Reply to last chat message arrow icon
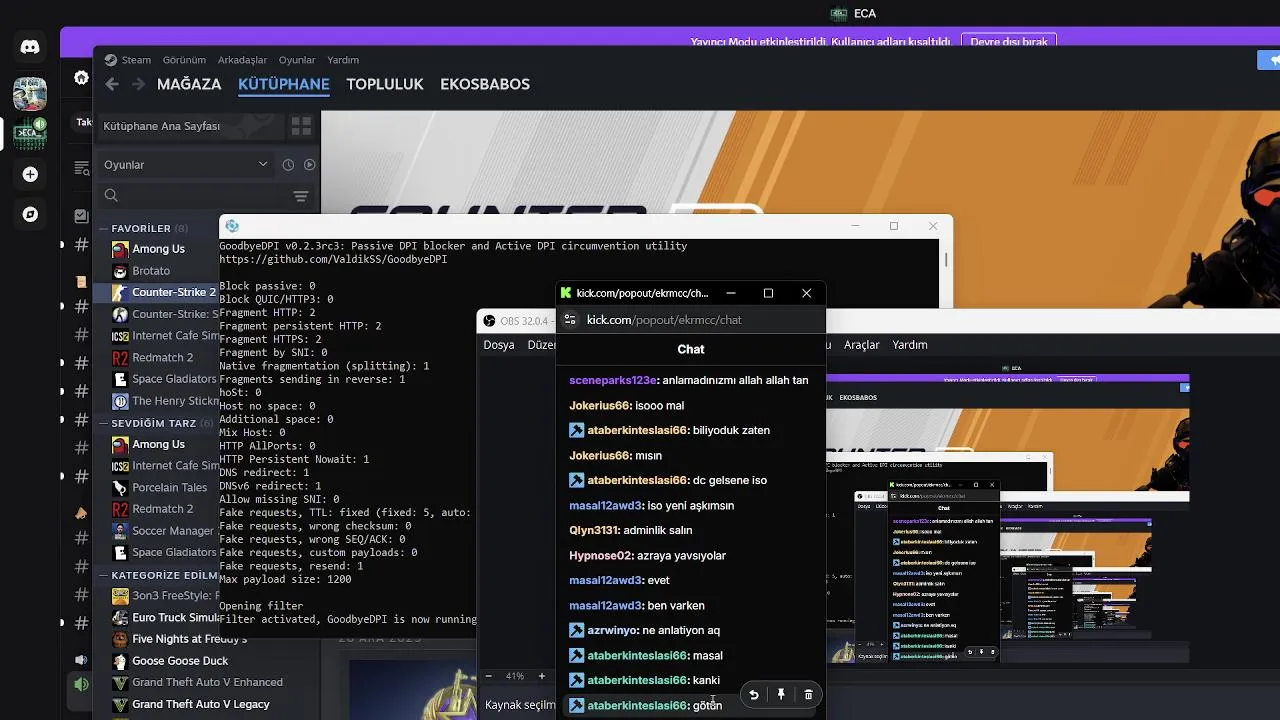 click(754, 694)
